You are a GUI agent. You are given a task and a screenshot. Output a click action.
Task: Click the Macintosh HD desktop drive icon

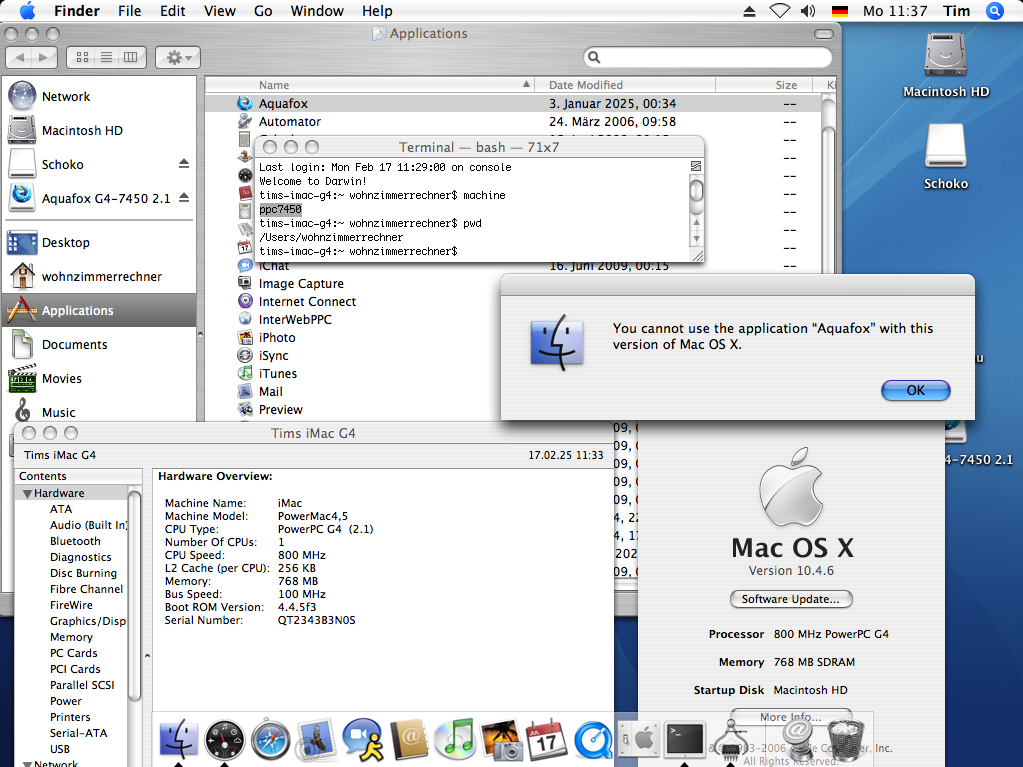tap(945, 55)
